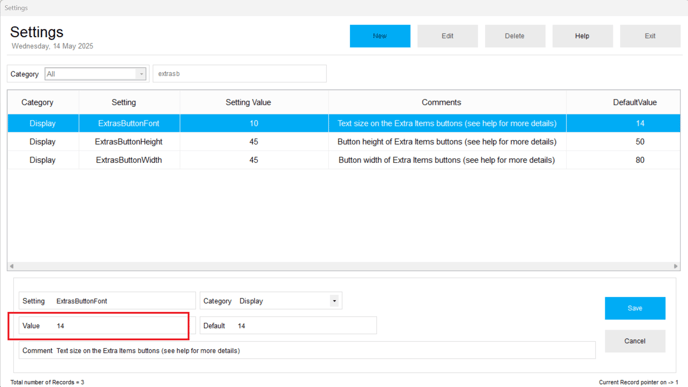Save the setting changes

click(x=635, y=308)
